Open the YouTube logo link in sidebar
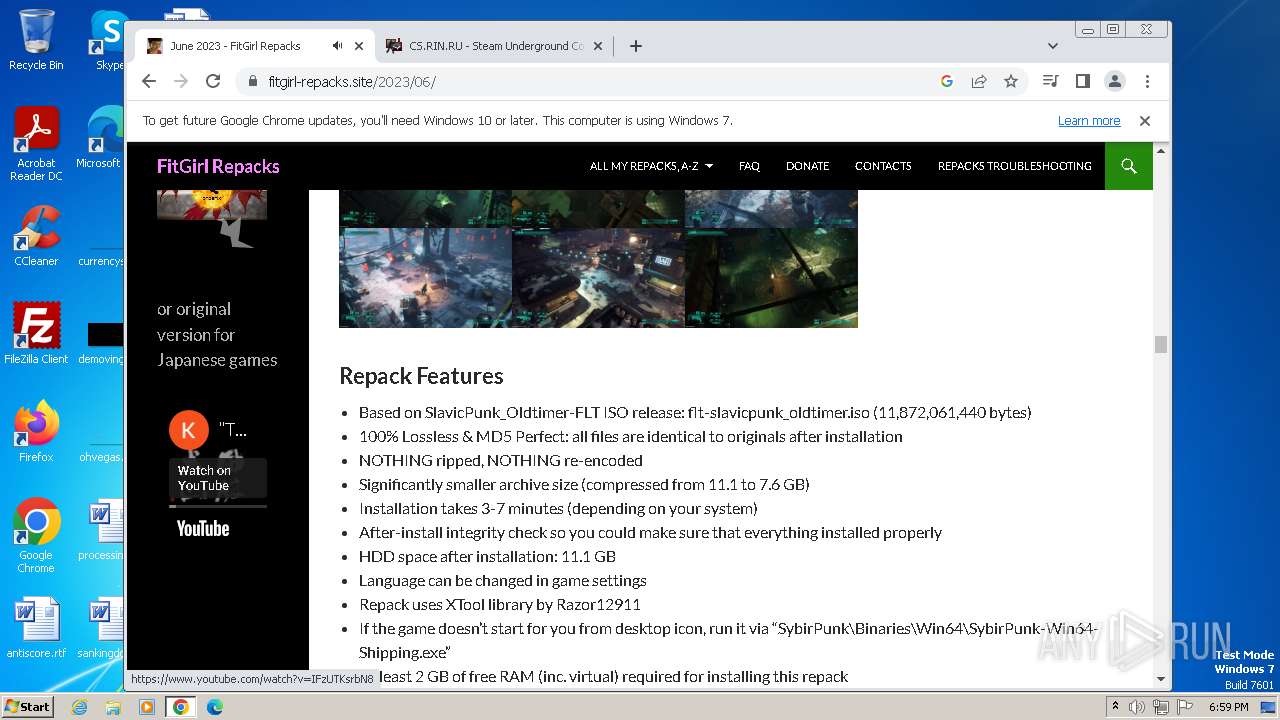This screenshot has height=720, width=1280. [x=203, y=529]
